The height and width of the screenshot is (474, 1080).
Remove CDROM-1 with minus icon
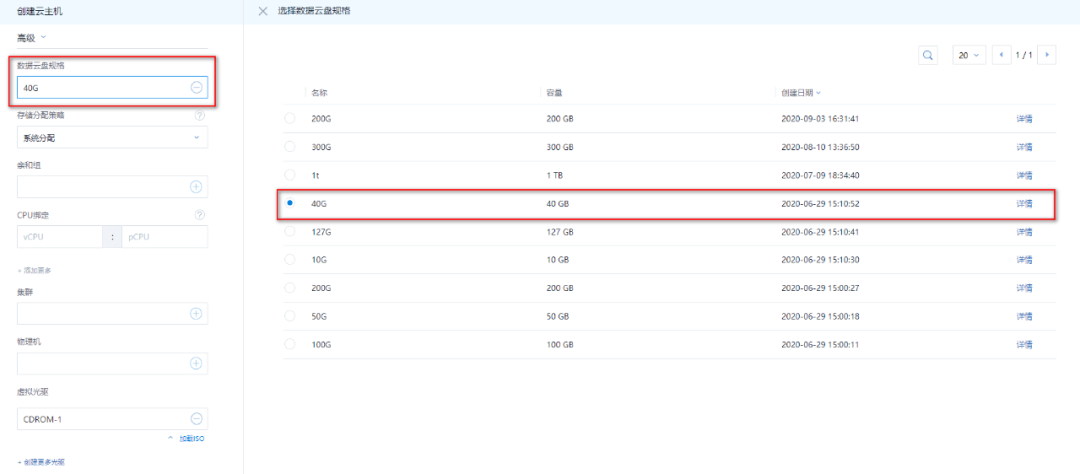coord(196,419)
